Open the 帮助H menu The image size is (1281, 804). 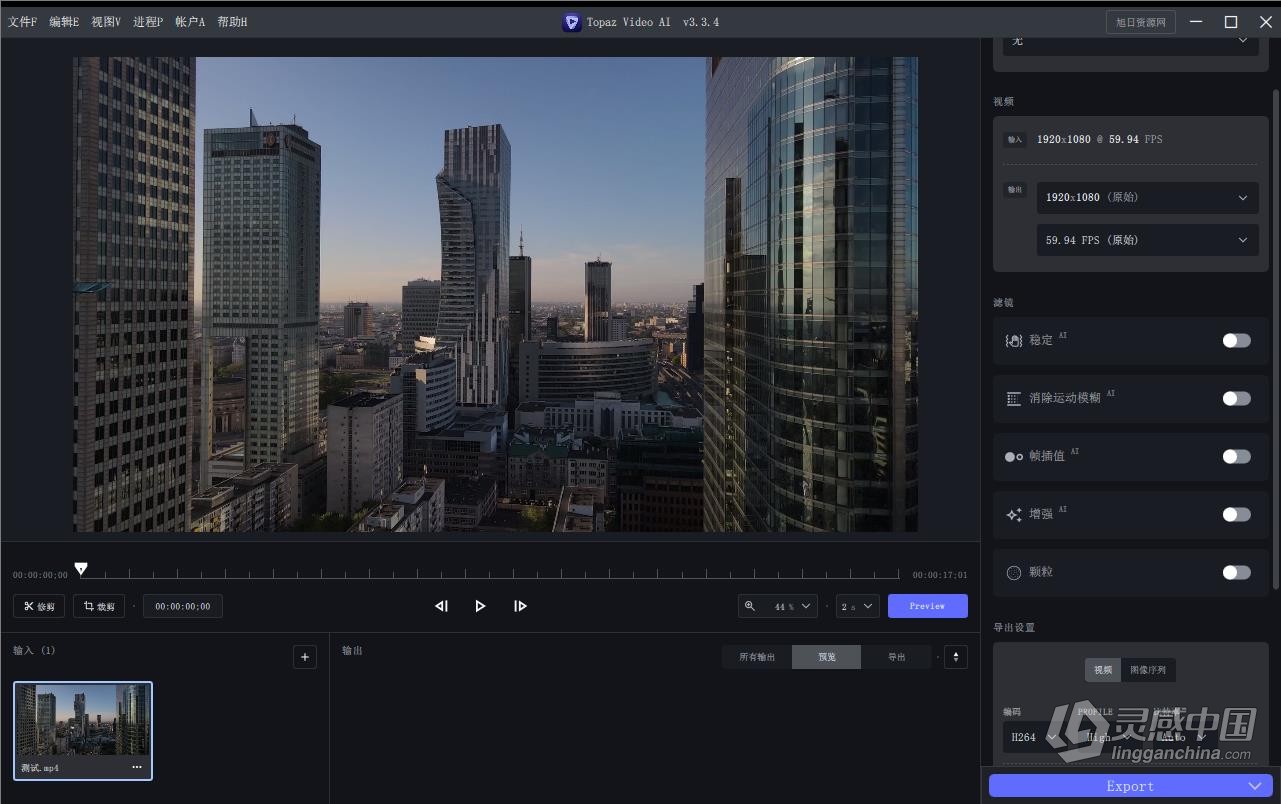point(232,22)
